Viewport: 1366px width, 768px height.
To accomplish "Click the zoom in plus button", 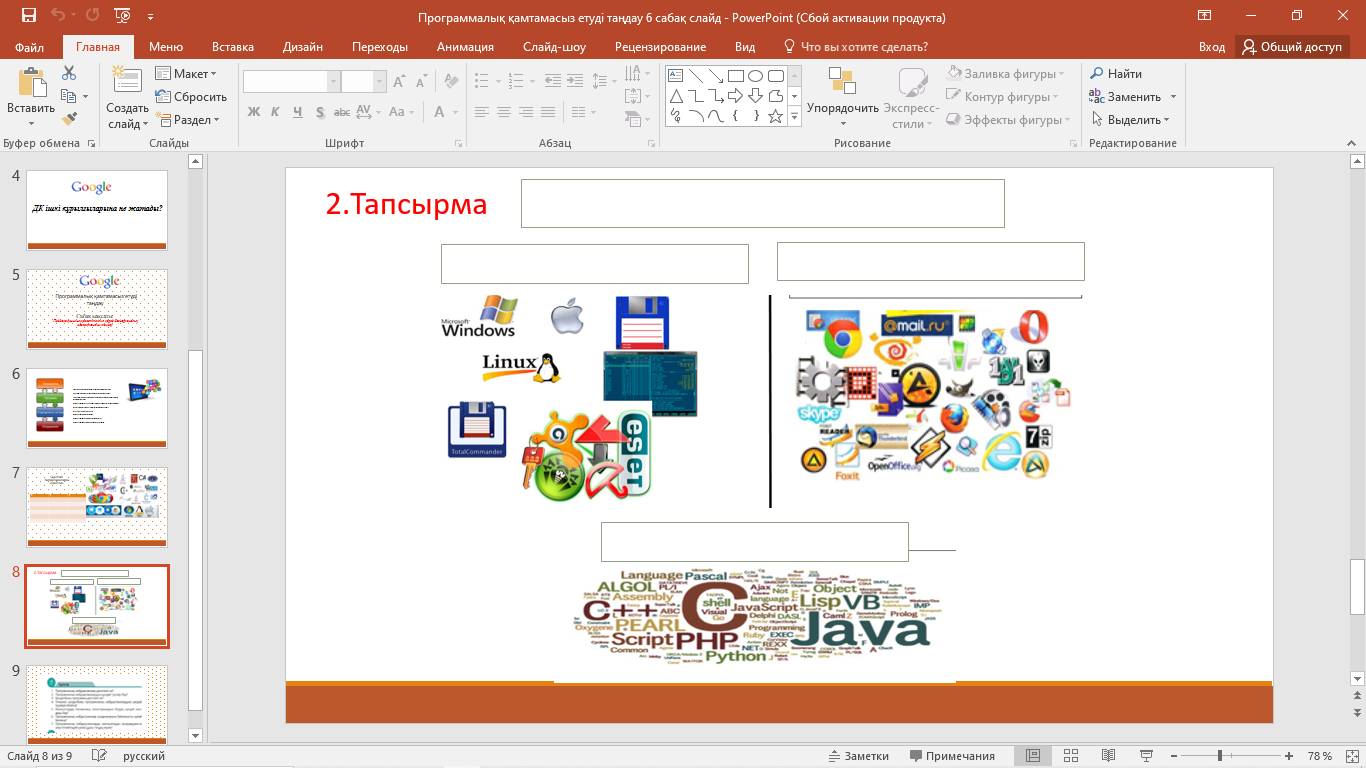I will [x=1289, y=756].
